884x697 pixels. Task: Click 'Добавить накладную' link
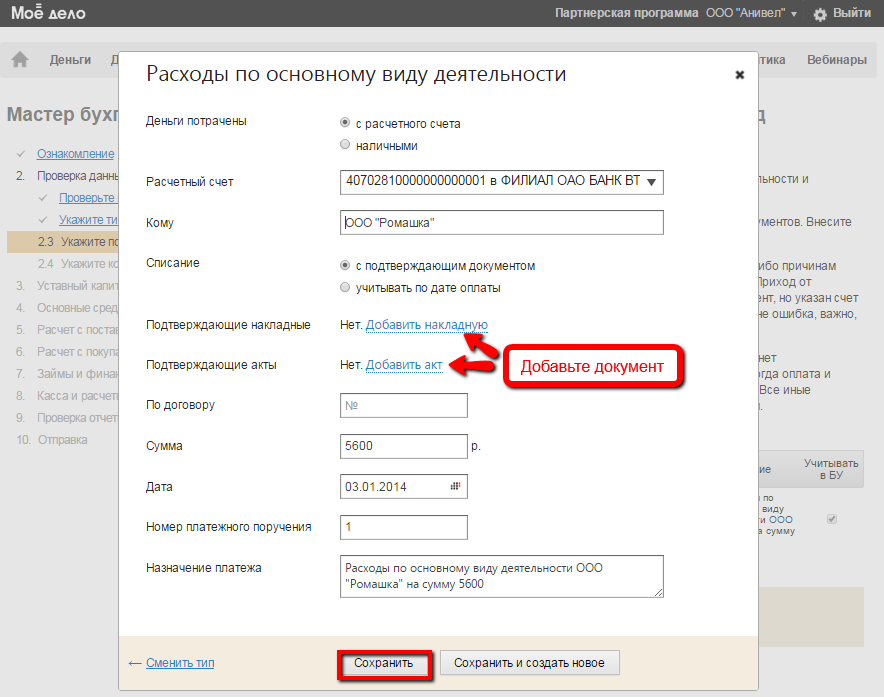(x=427, y=325)
